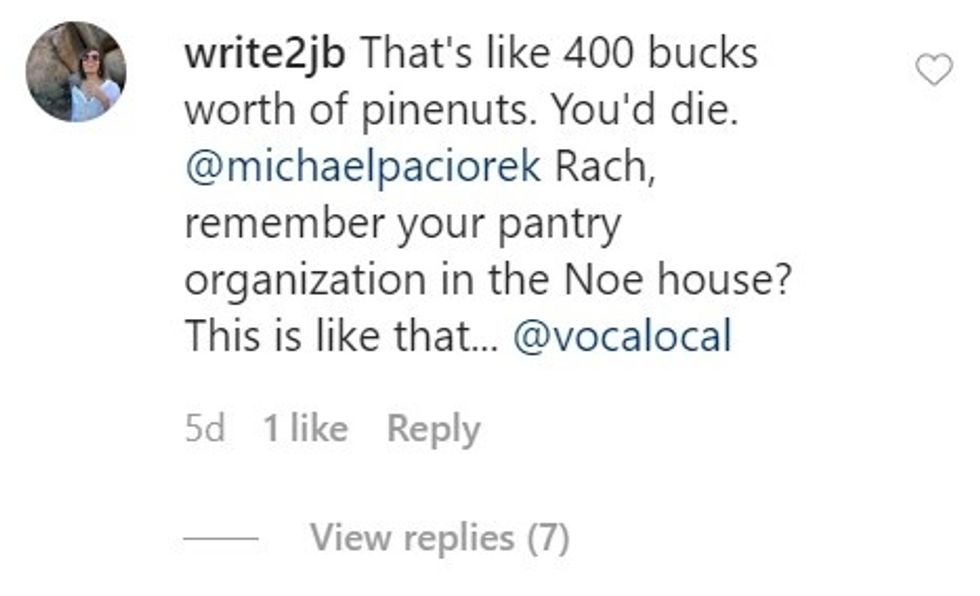Select the commenter's circular avatar
This screenshot has height=596, width=980.
coord(76,71)
